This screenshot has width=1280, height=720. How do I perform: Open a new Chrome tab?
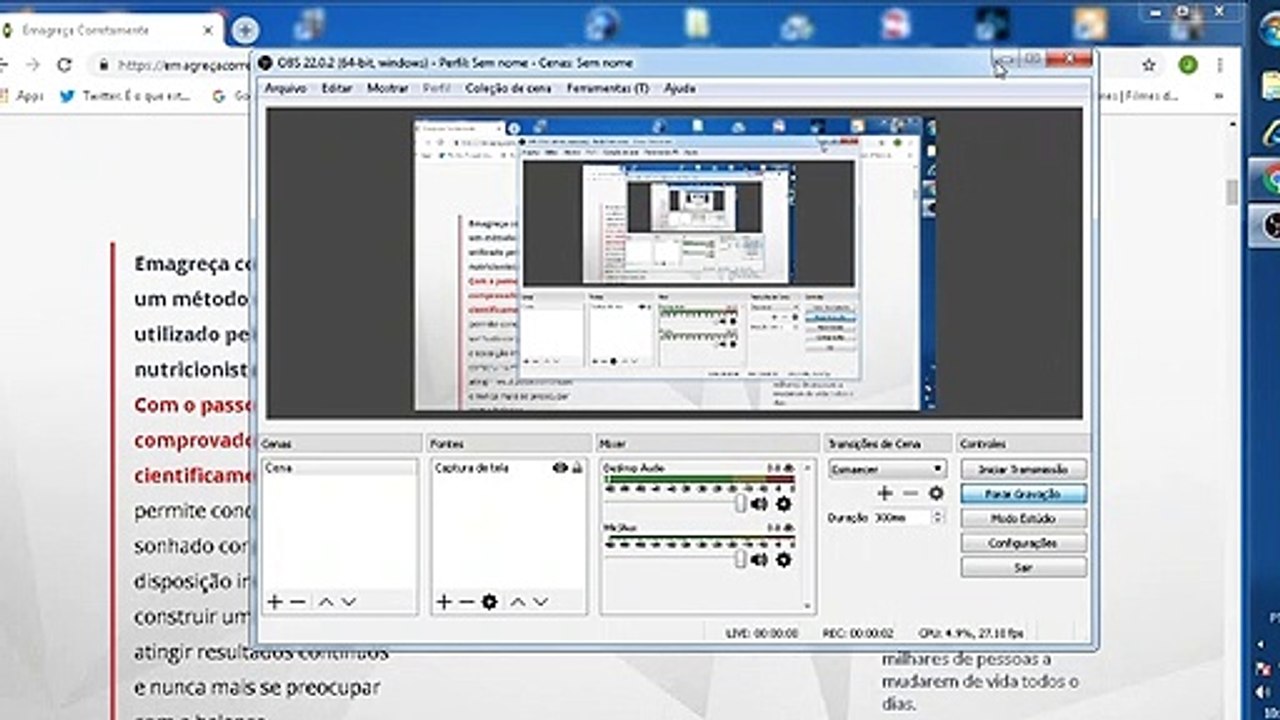[x=245, y=30]
